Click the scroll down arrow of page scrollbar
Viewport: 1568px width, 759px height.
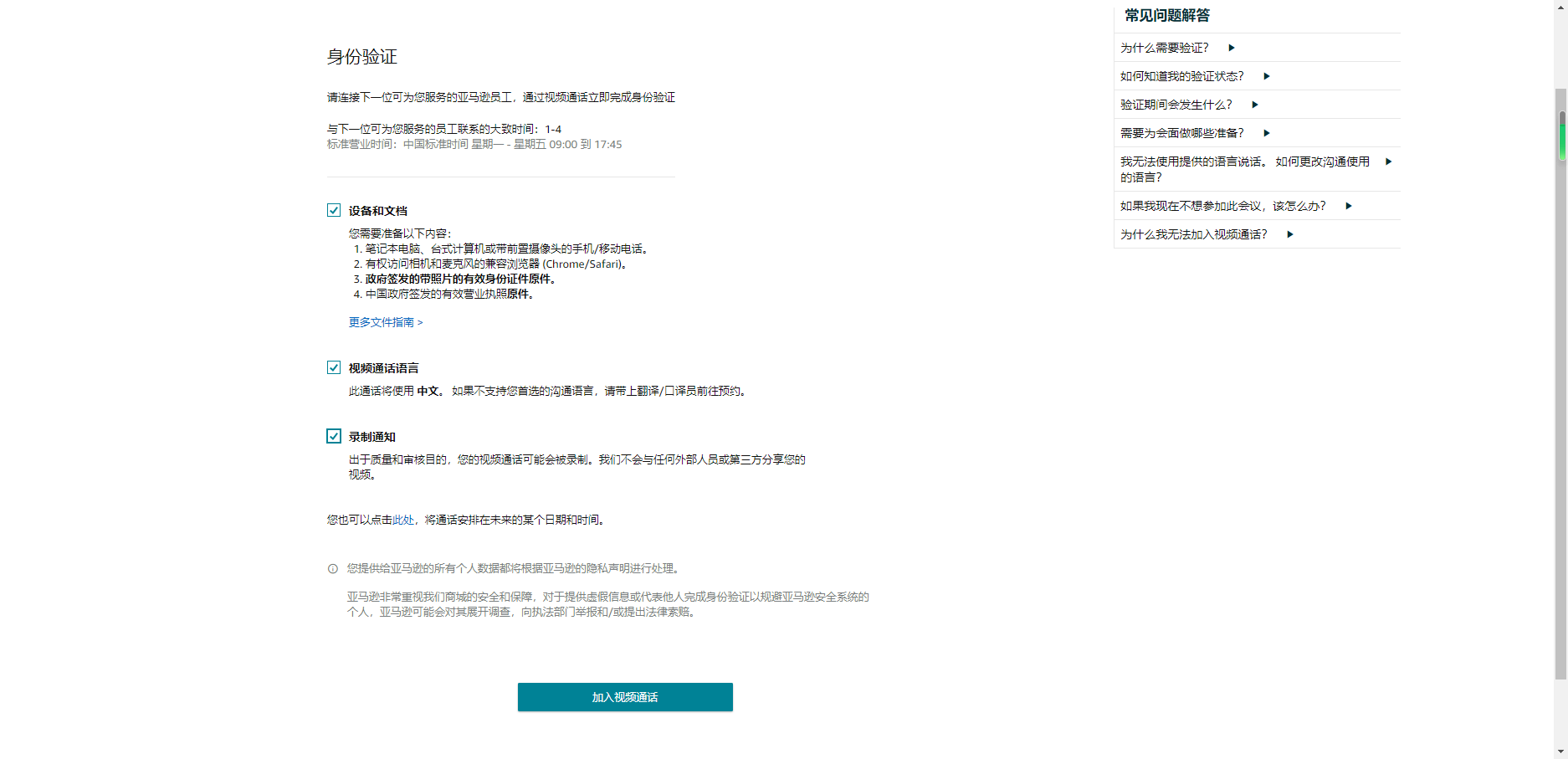pos(1560,751)
